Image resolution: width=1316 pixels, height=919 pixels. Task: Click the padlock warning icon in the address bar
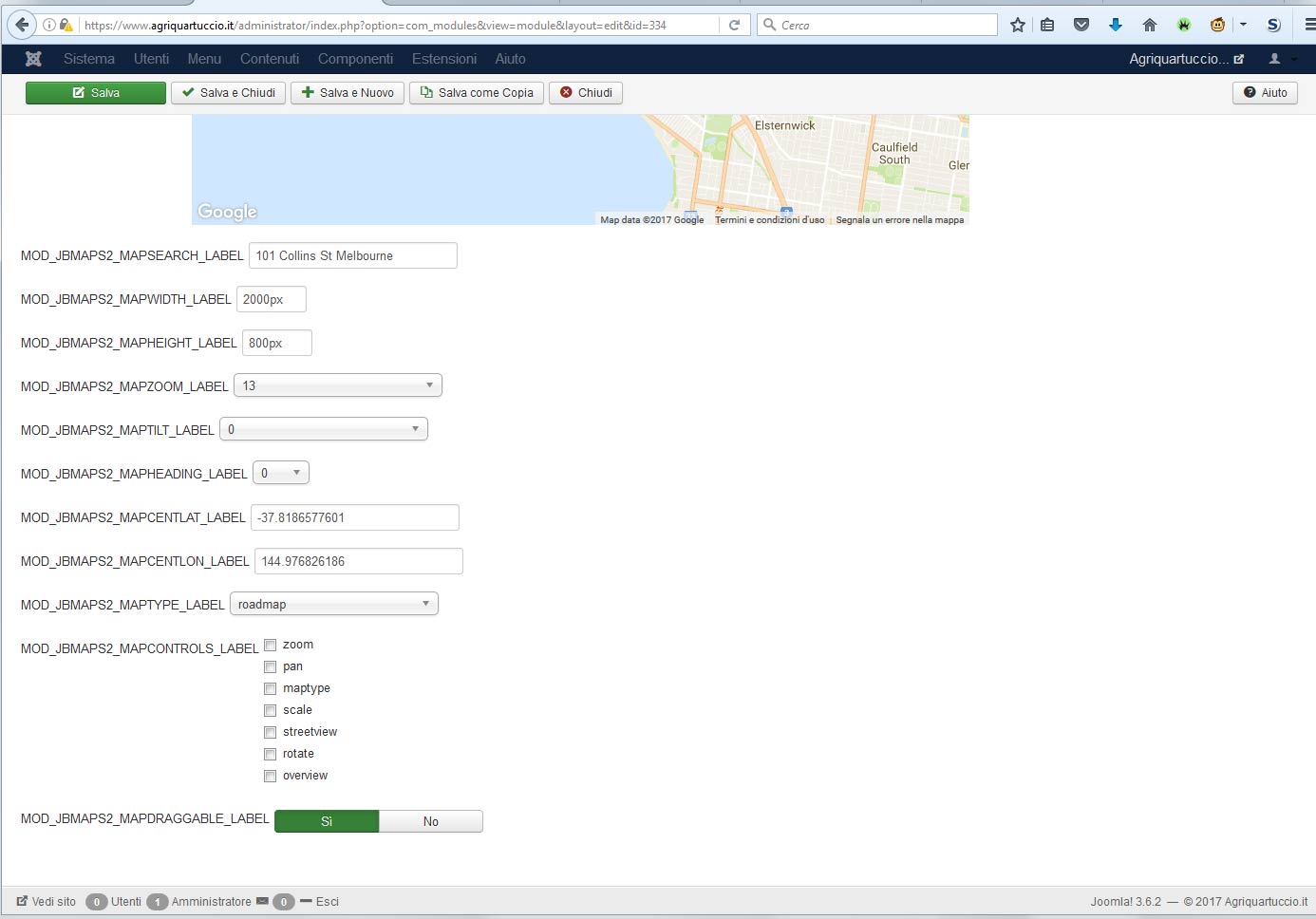point(66,25)
